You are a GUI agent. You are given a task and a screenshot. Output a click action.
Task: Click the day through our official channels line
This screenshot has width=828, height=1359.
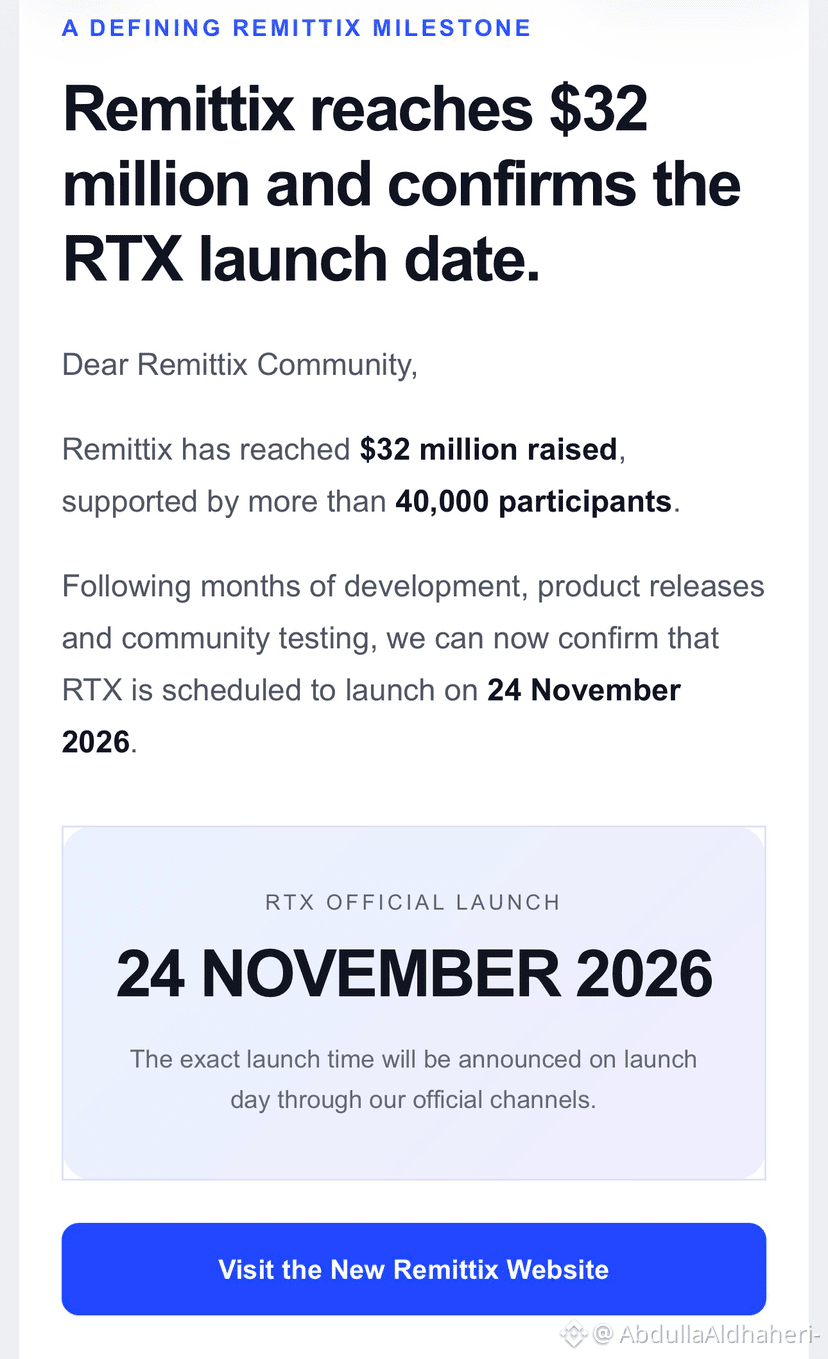coord(413,1100)
